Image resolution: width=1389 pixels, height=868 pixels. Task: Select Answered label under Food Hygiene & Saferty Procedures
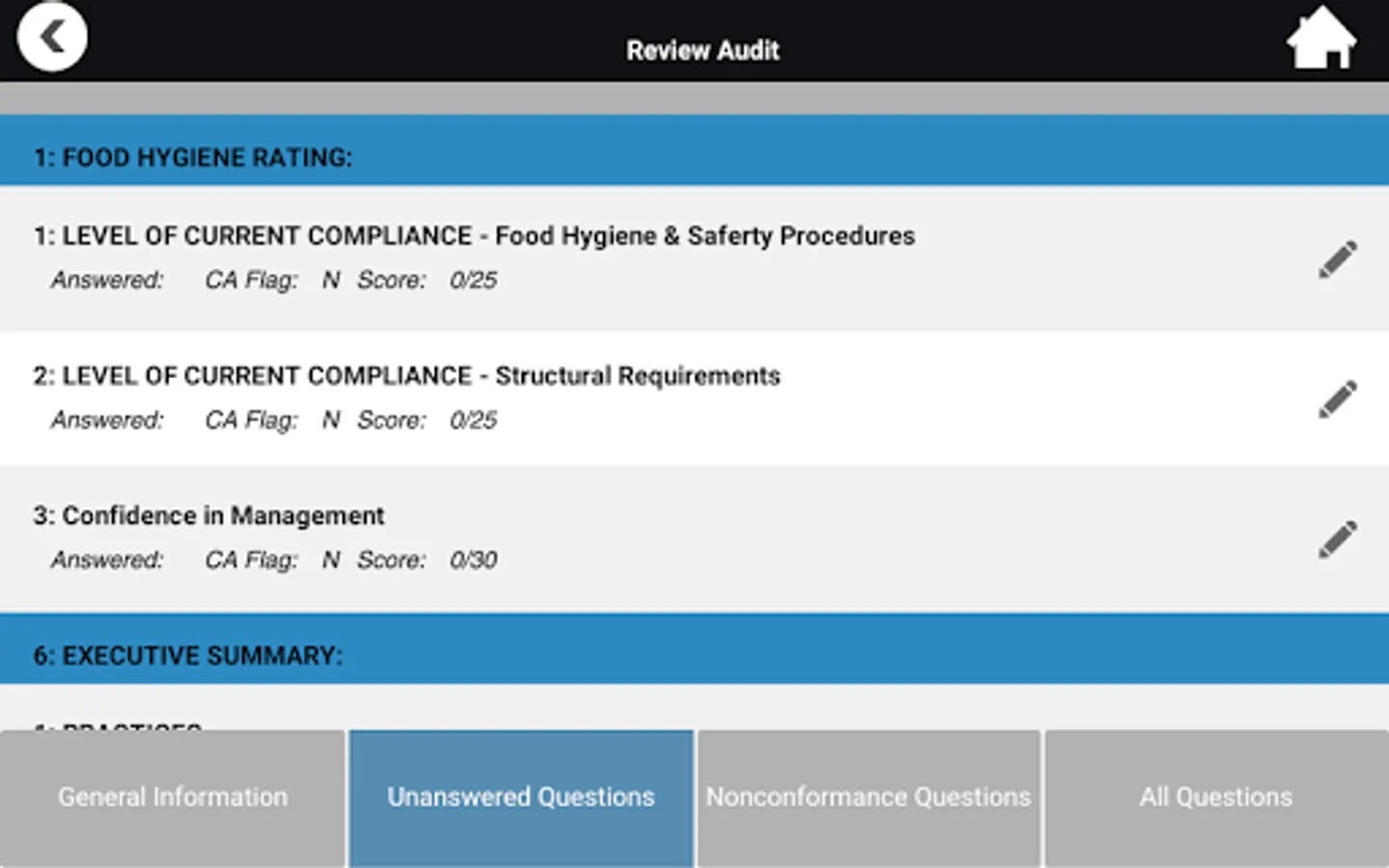[x=107, y=281]
